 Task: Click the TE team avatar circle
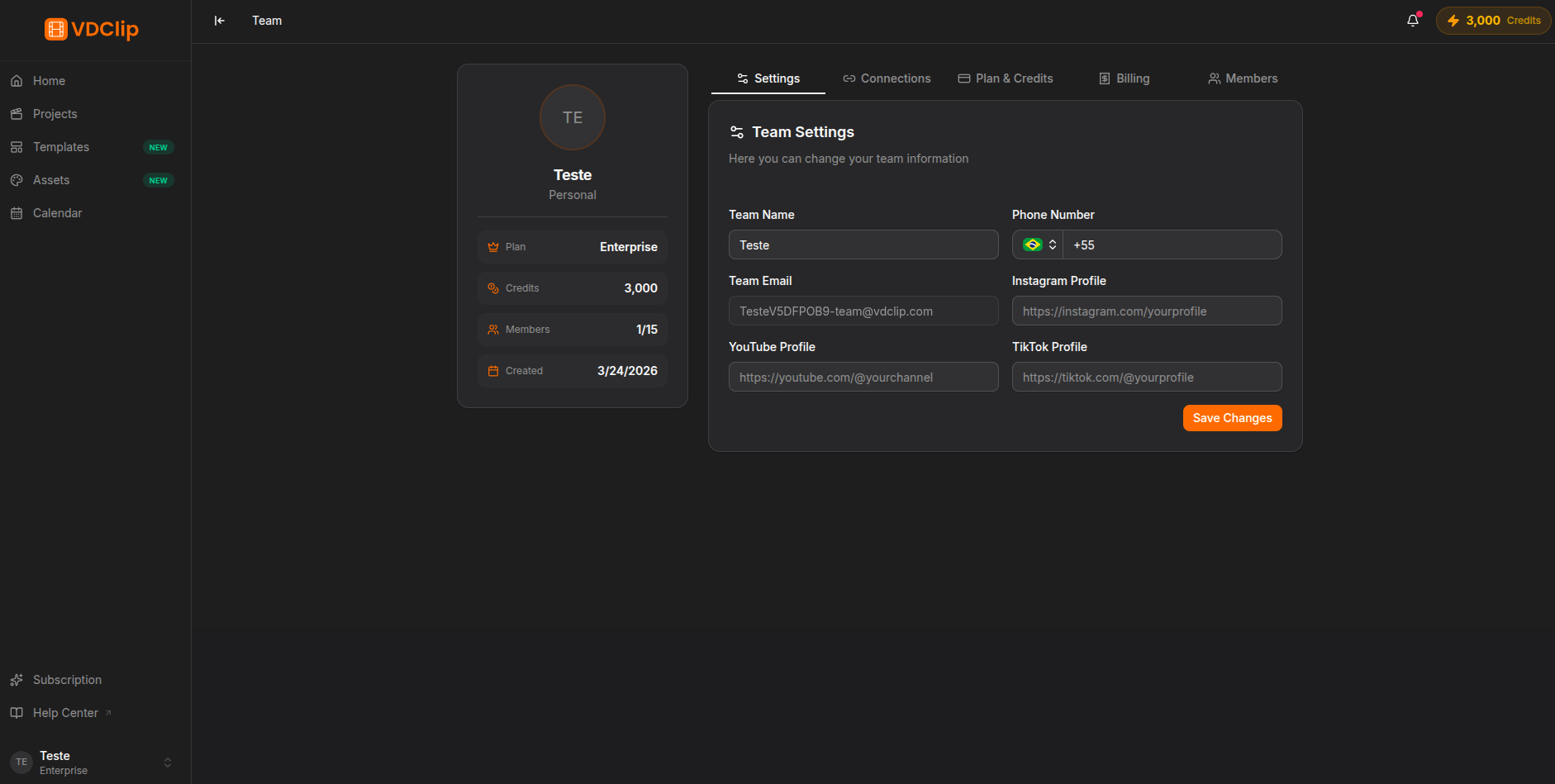click(x=573, y=117)
